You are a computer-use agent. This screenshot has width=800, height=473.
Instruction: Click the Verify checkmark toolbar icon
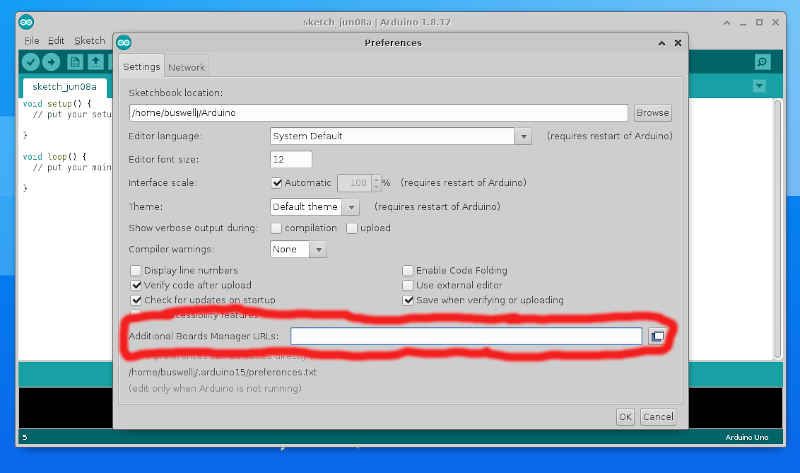pos(31,62)
